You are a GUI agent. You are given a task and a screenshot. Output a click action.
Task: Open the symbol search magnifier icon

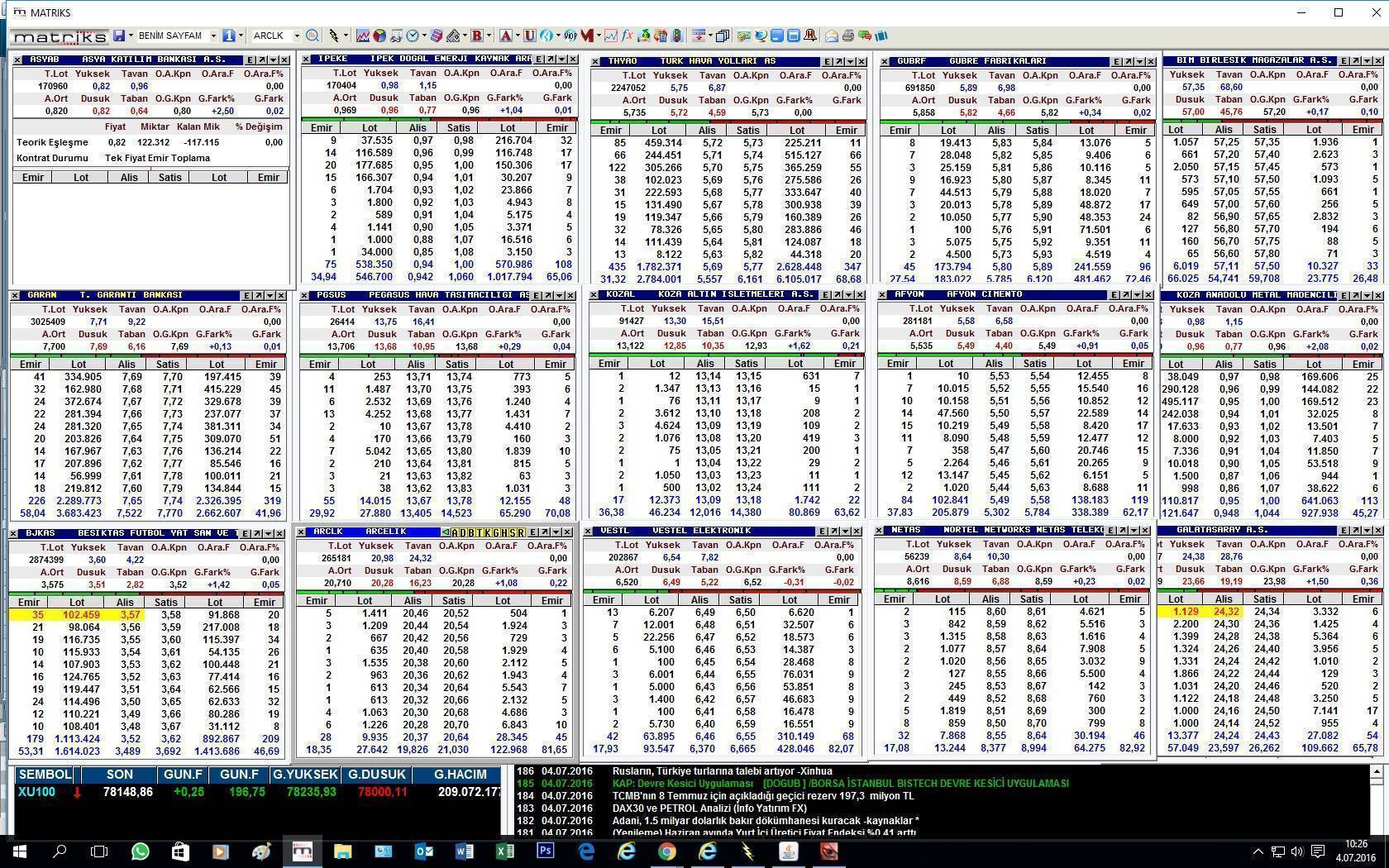click(312, 36)
